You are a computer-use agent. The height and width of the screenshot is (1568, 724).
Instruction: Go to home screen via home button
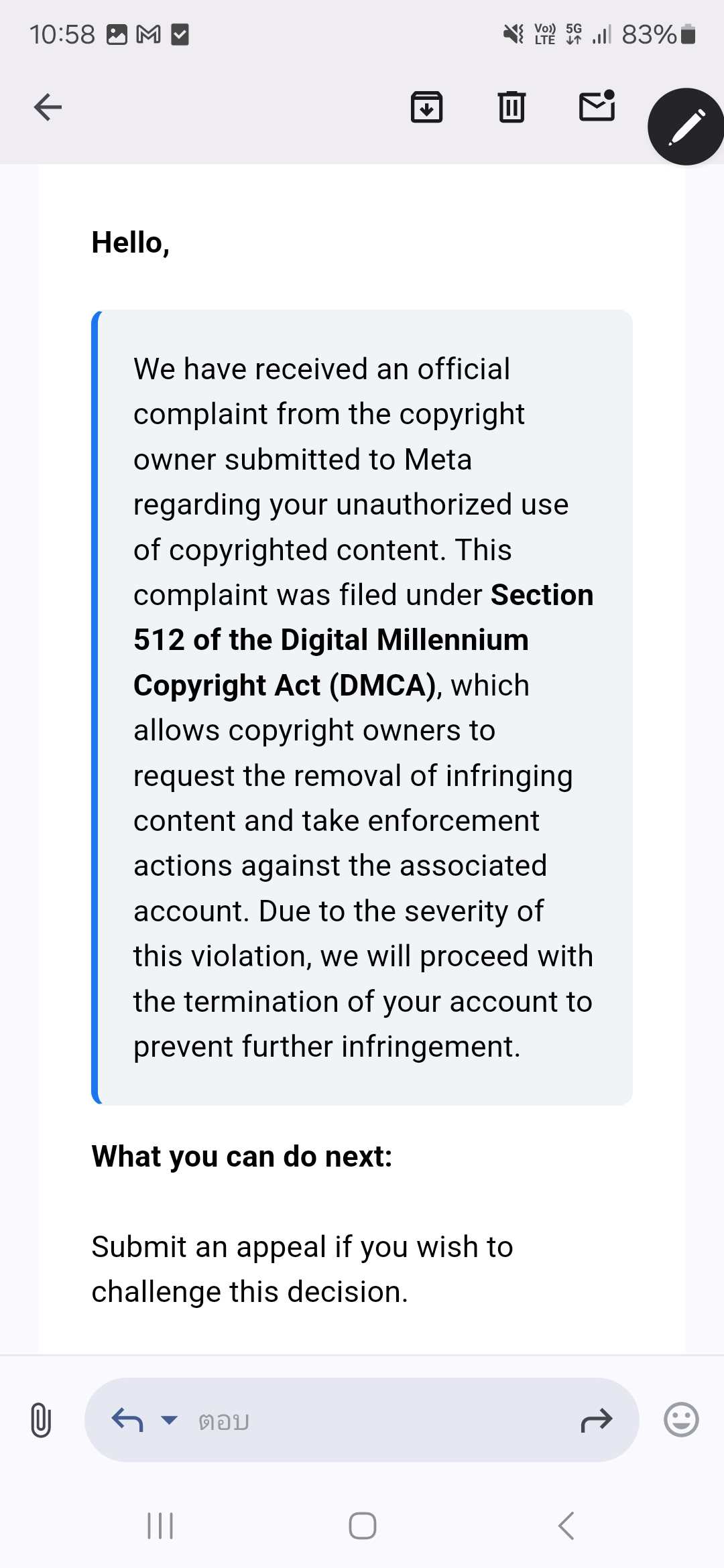[363, 1526]
